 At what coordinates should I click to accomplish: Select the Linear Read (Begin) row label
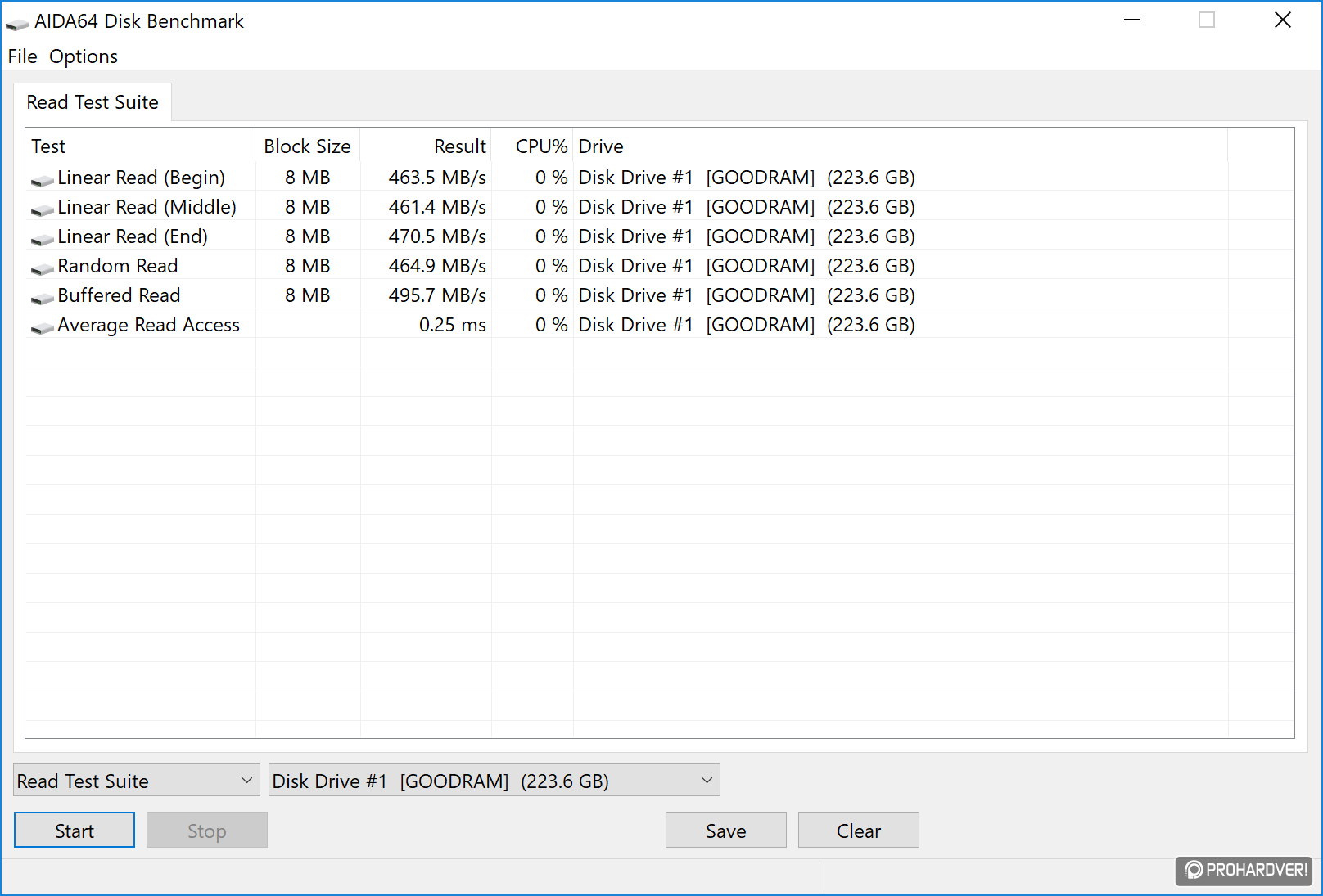(141, 178)
